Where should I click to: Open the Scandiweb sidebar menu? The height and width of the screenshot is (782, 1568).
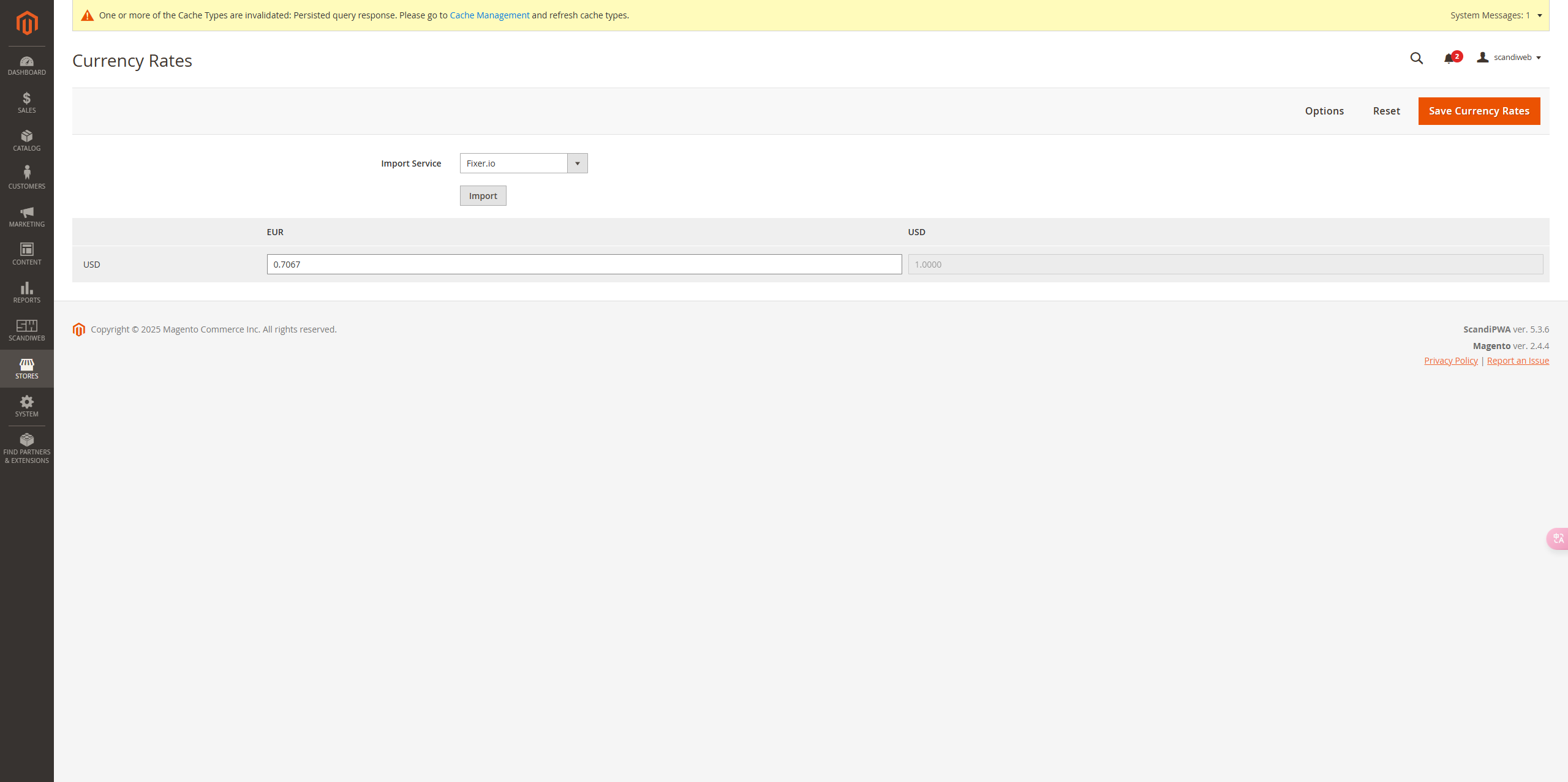[26, 330]
